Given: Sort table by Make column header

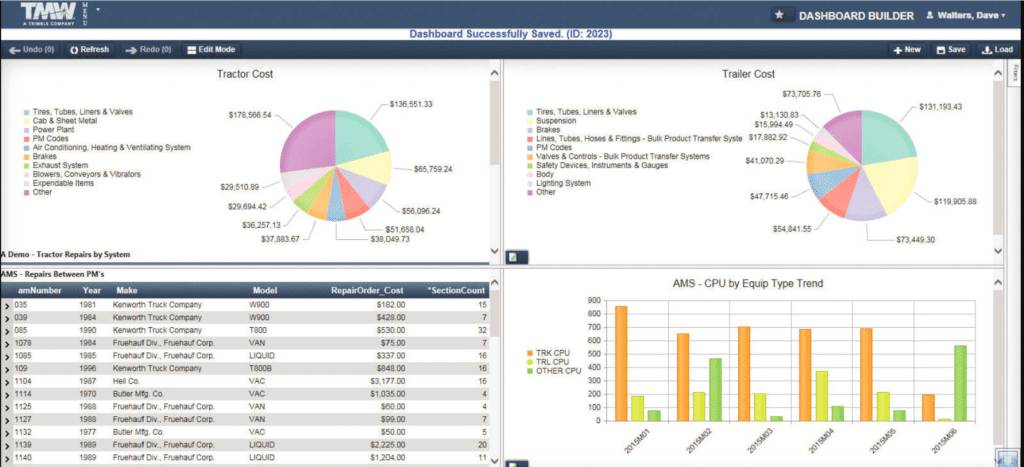Looking at the screenshot, I should tap(127, 289).
